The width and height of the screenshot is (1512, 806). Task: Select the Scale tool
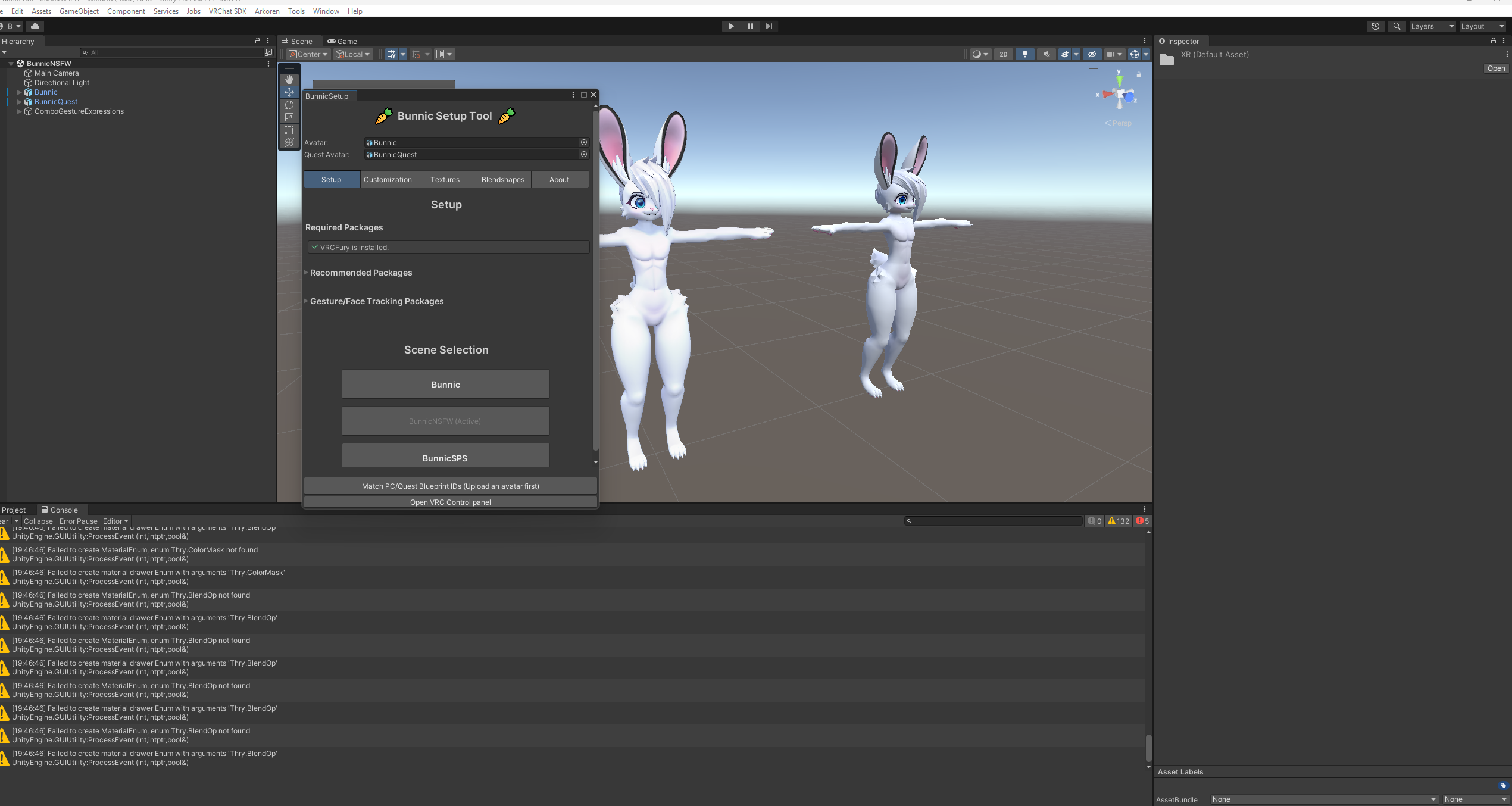(289, 117)
